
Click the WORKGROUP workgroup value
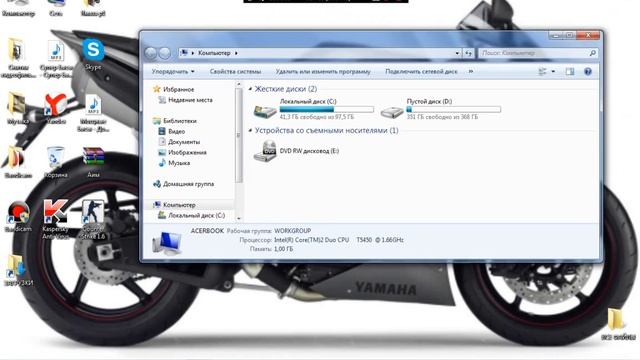[292, 231]
